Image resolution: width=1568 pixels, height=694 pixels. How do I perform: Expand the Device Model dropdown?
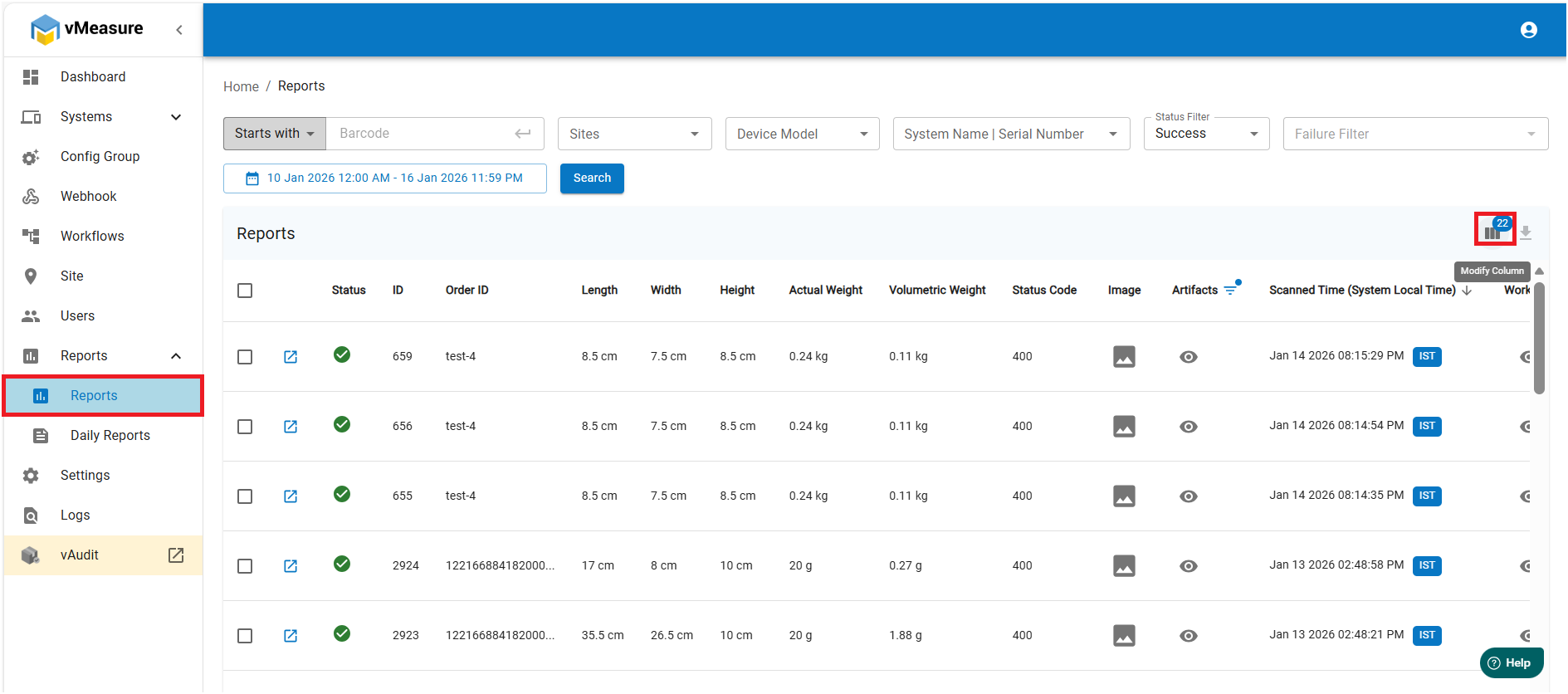(802, 134)
